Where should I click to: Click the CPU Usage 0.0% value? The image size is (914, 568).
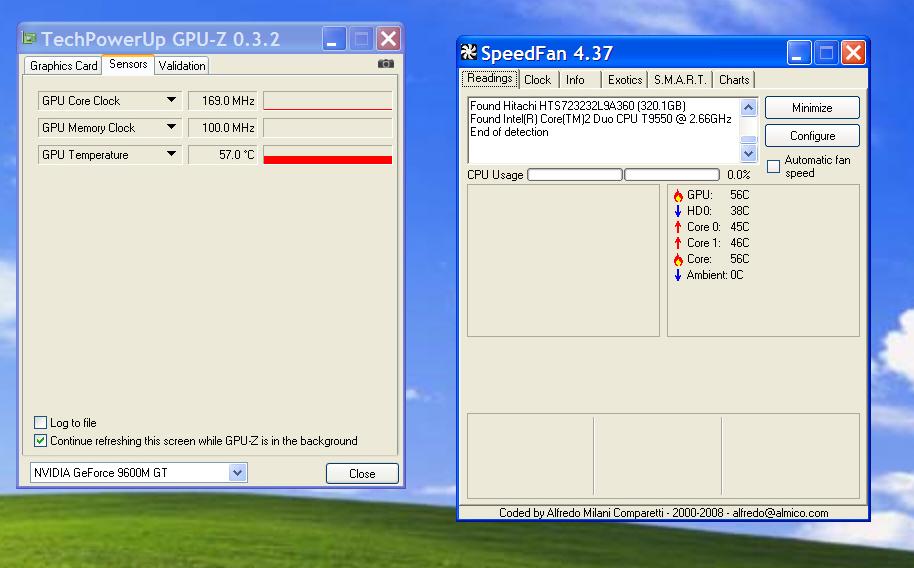pos(739,174)
